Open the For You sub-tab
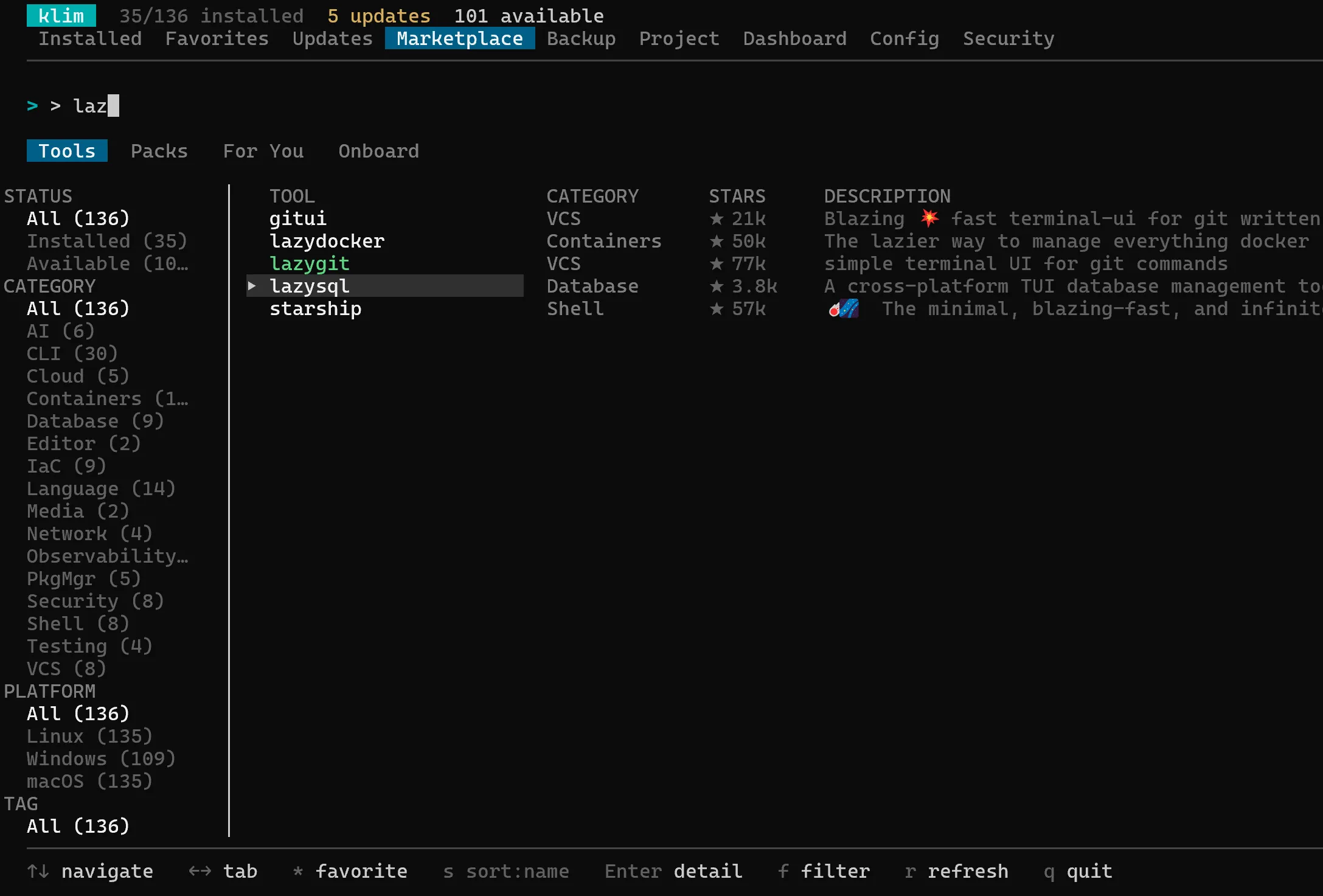 pyautogui.click(x=263, y=151)
